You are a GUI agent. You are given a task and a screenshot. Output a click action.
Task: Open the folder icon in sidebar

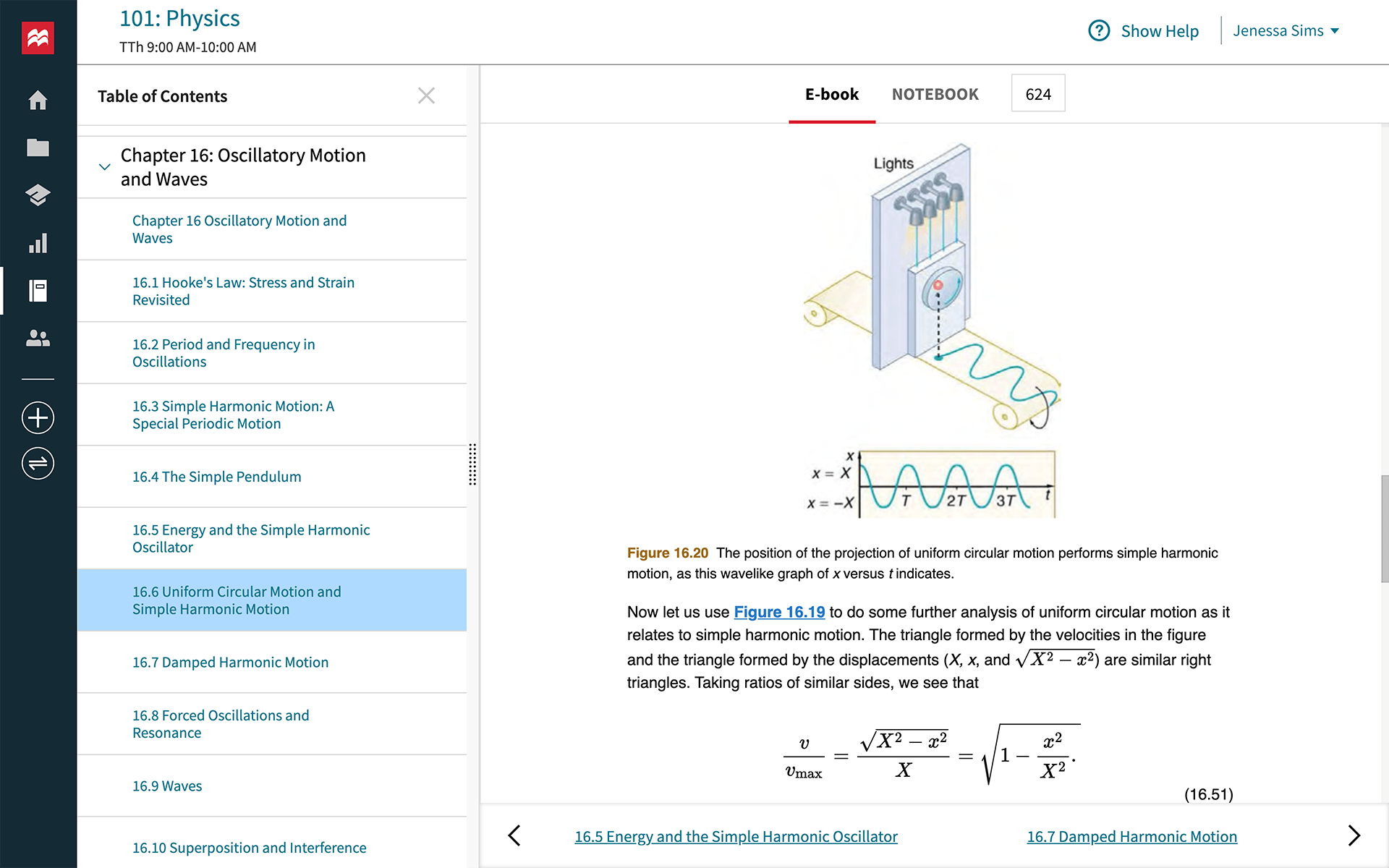pos(38,147)
